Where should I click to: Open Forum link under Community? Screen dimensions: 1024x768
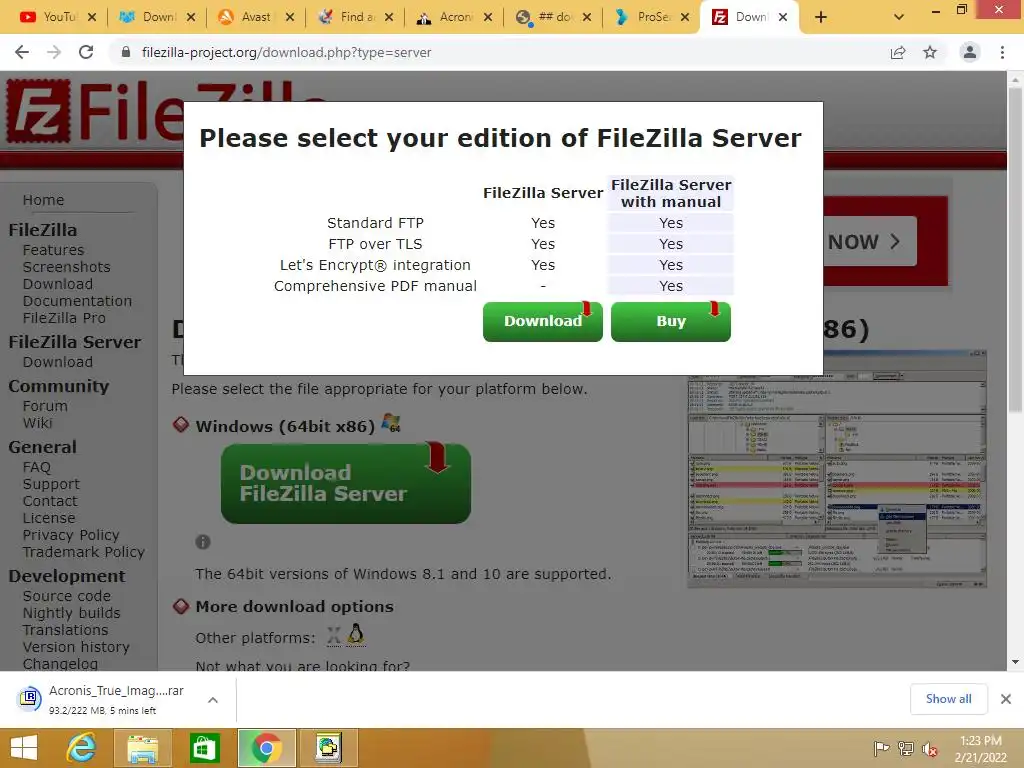pyautogui.click(x=45, y=406)
